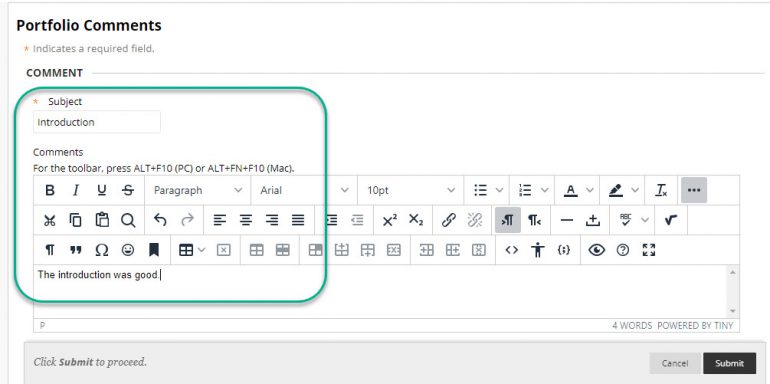Run the accessibility checker
The height and width of the screenshot is (384, 770).
[x=538, y=250]
